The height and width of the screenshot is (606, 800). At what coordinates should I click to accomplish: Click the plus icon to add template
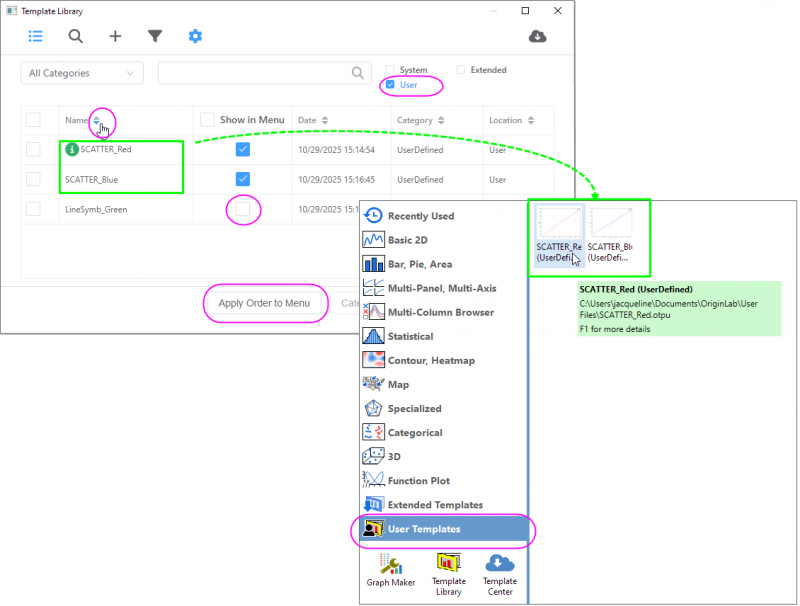(115, 36)
